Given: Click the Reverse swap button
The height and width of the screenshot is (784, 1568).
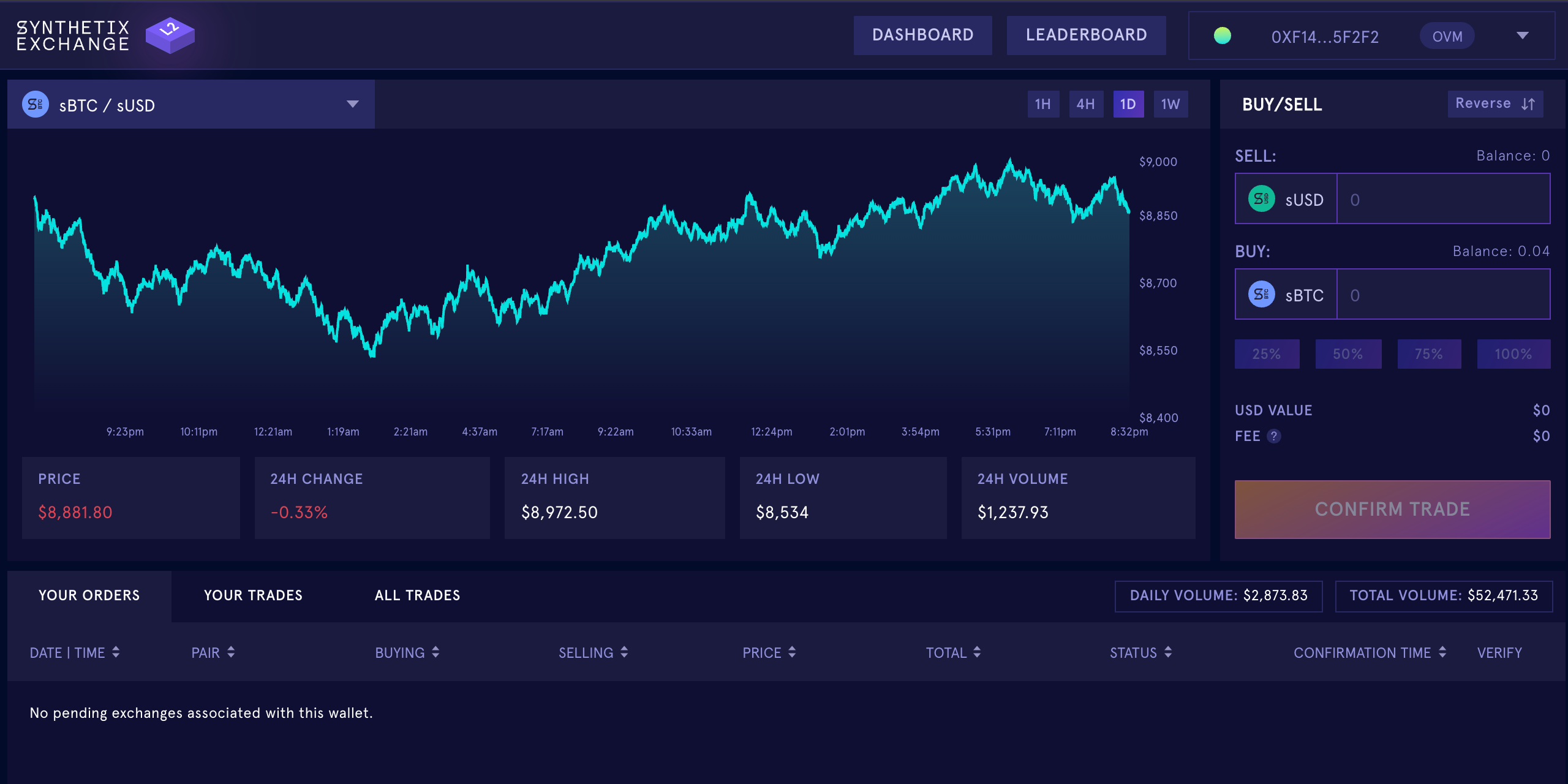Looking at the screenshot, I should click(1494, 104).
